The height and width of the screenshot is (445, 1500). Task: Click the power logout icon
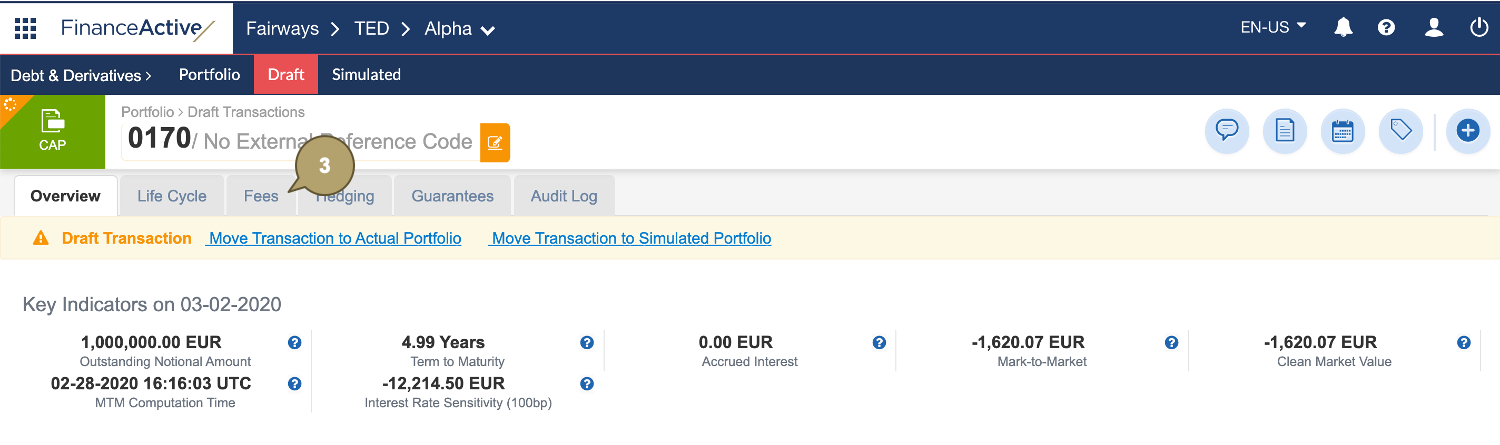[1479, 28]
